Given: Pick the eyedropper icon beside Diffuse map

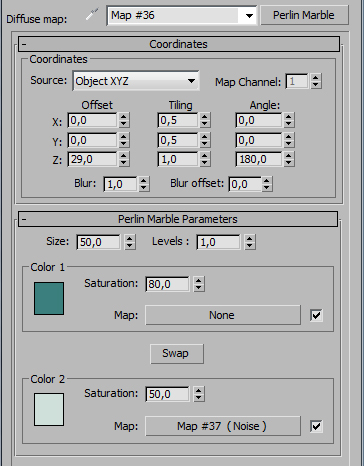Looking at the screenshot, I should tap(92, 14).
